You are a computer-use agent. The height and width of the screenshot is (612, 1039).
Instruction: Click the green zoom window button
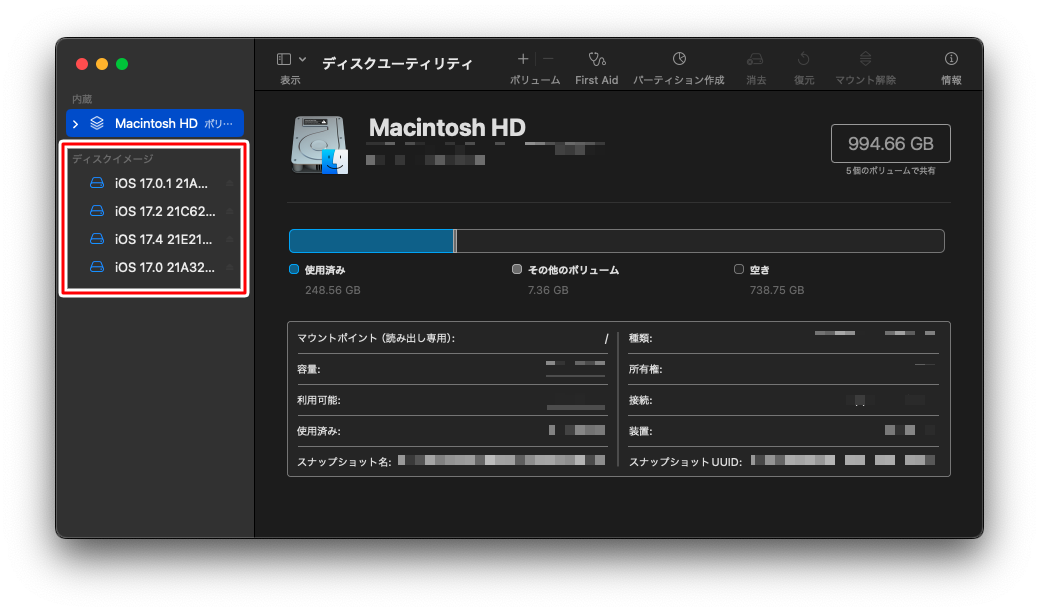pos(122,64)
